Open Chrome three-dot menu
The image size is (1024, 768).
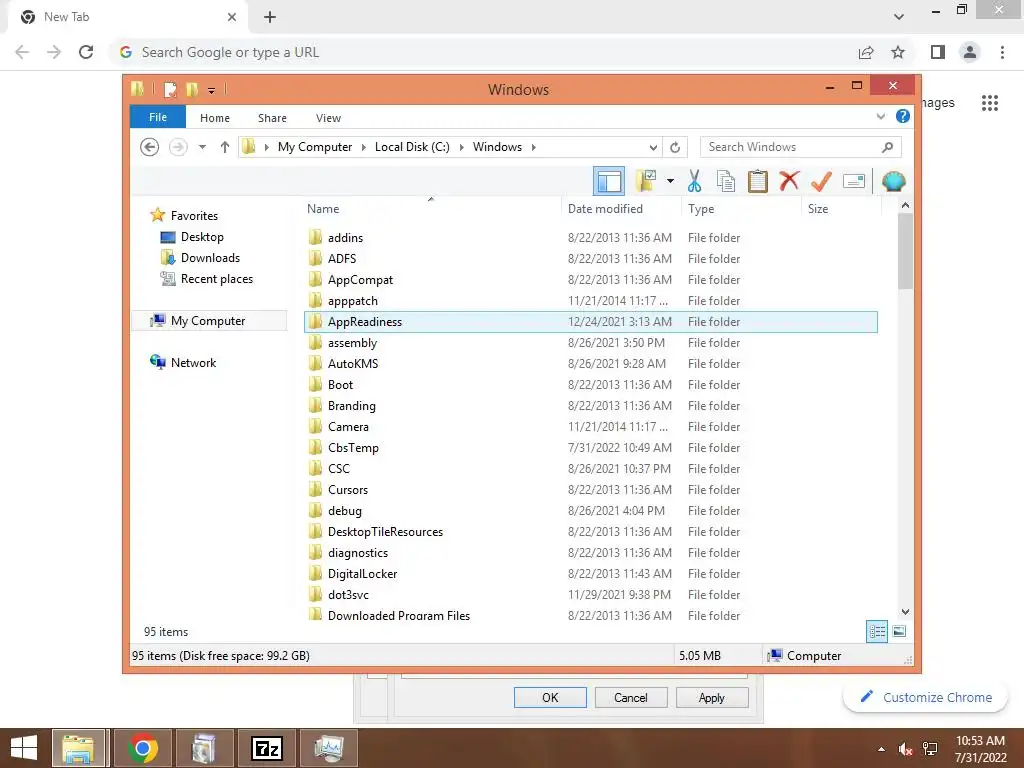pyautogui.click(x=1002, y=52)
